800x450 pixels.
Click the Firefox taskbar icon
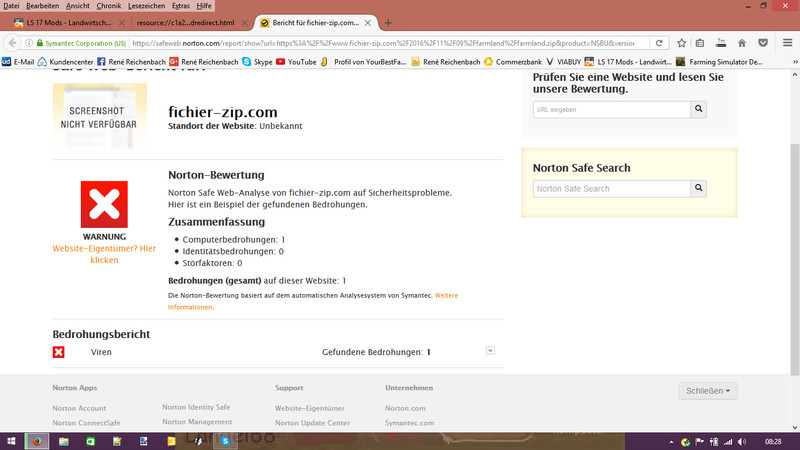pos(37,441)
